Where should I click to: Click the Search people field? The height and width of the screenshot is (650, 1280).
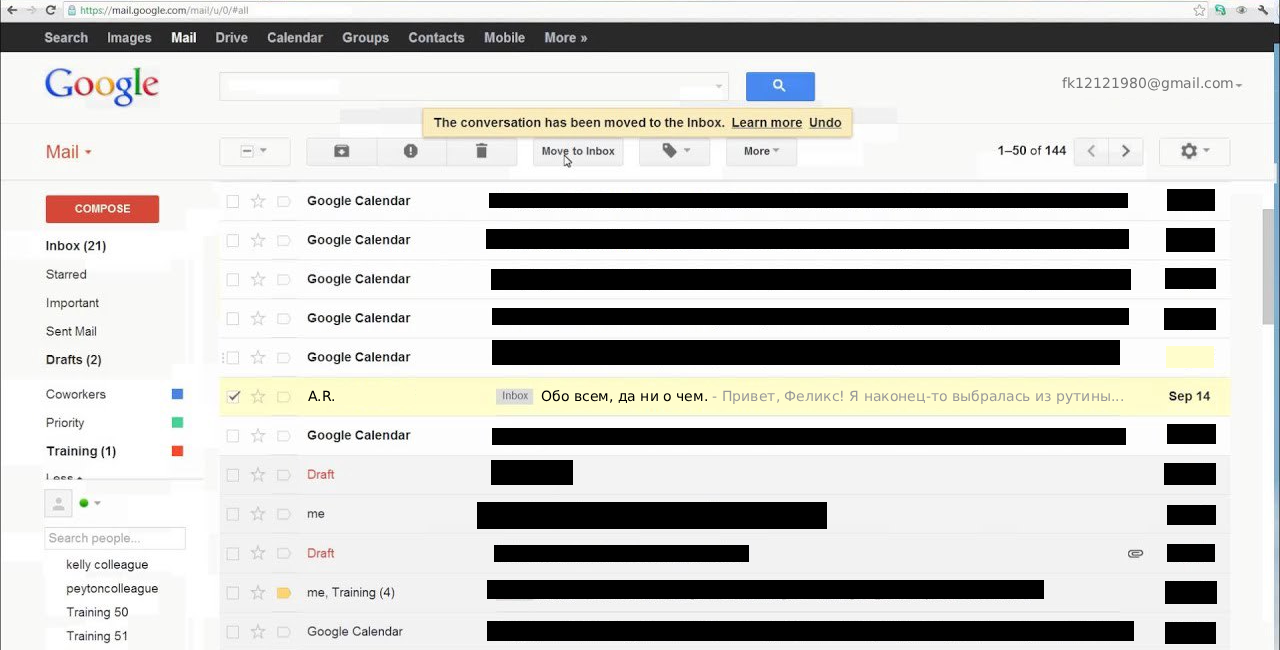pos(115,538)
